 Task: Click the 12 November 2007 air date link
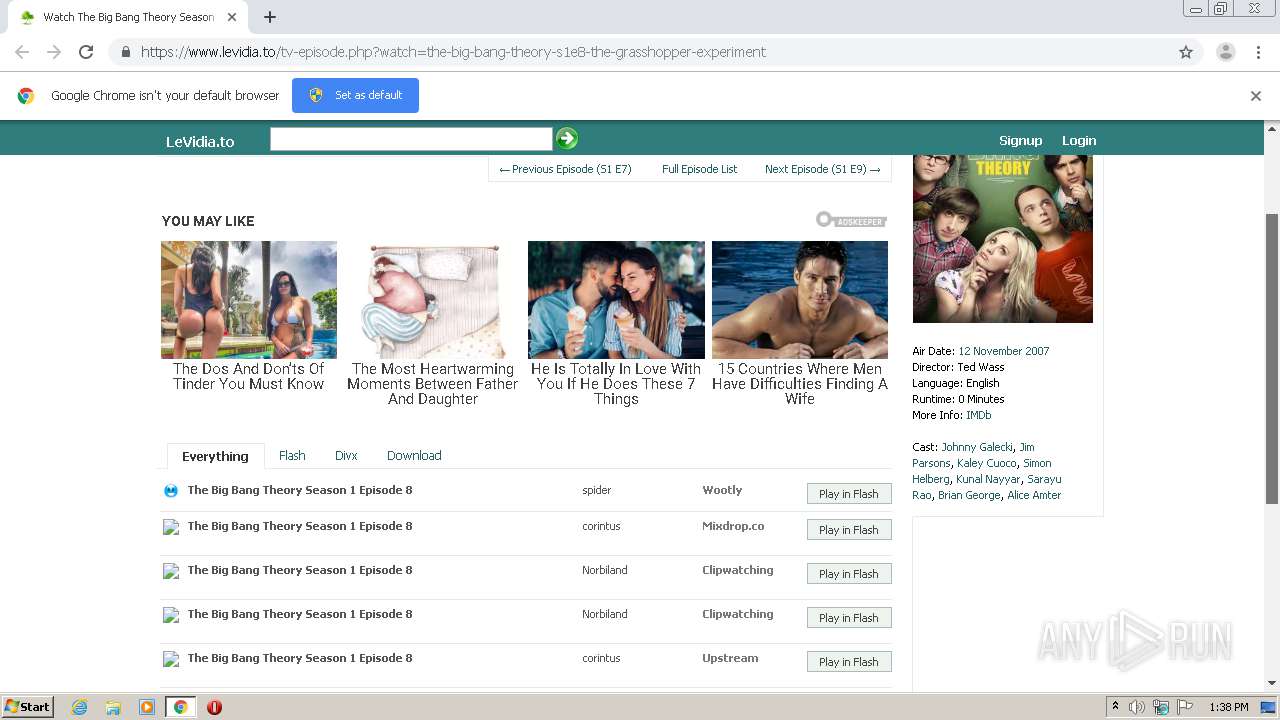[x=1004, y=351]
